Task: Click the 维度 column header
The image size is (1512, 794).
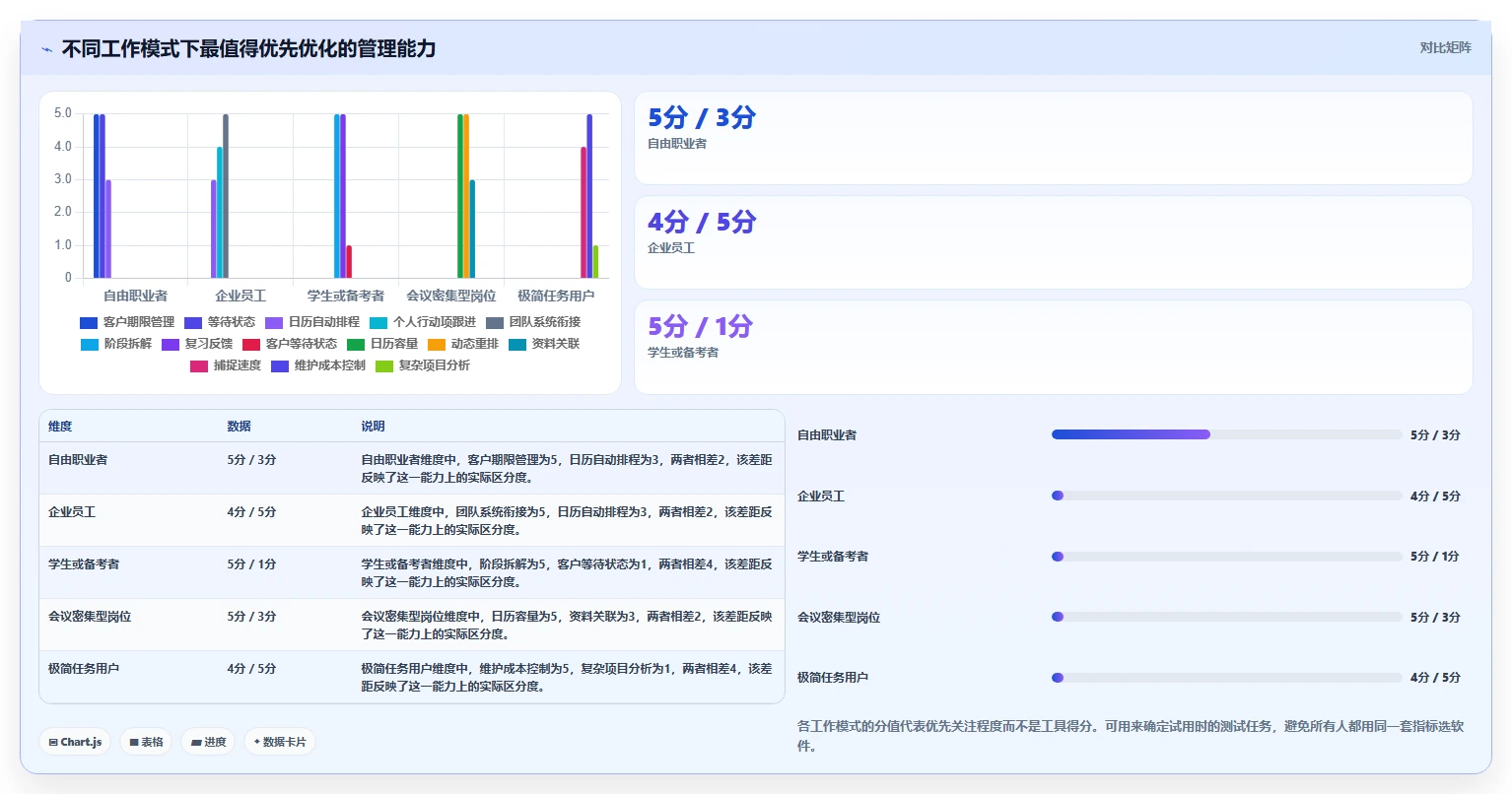Action: (60, 427)
